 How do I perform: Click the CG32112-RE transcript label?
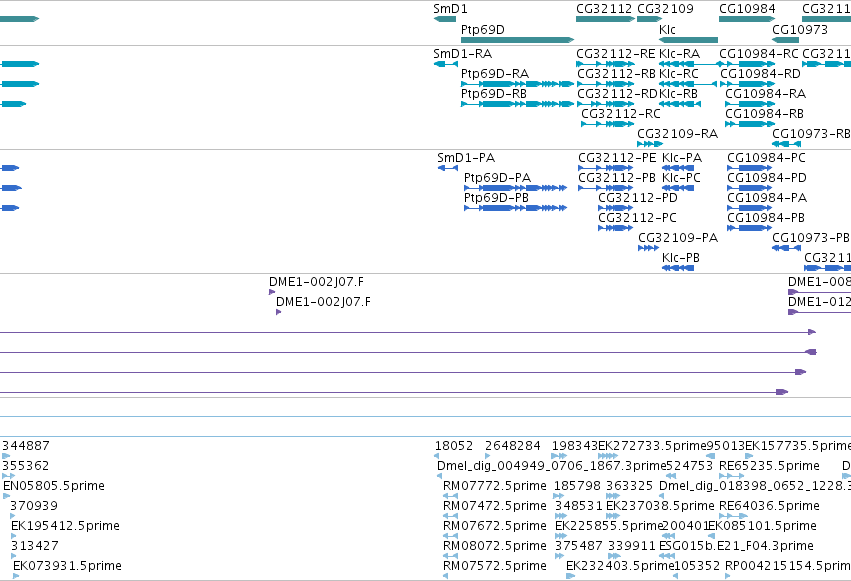(x=615, y=54)
